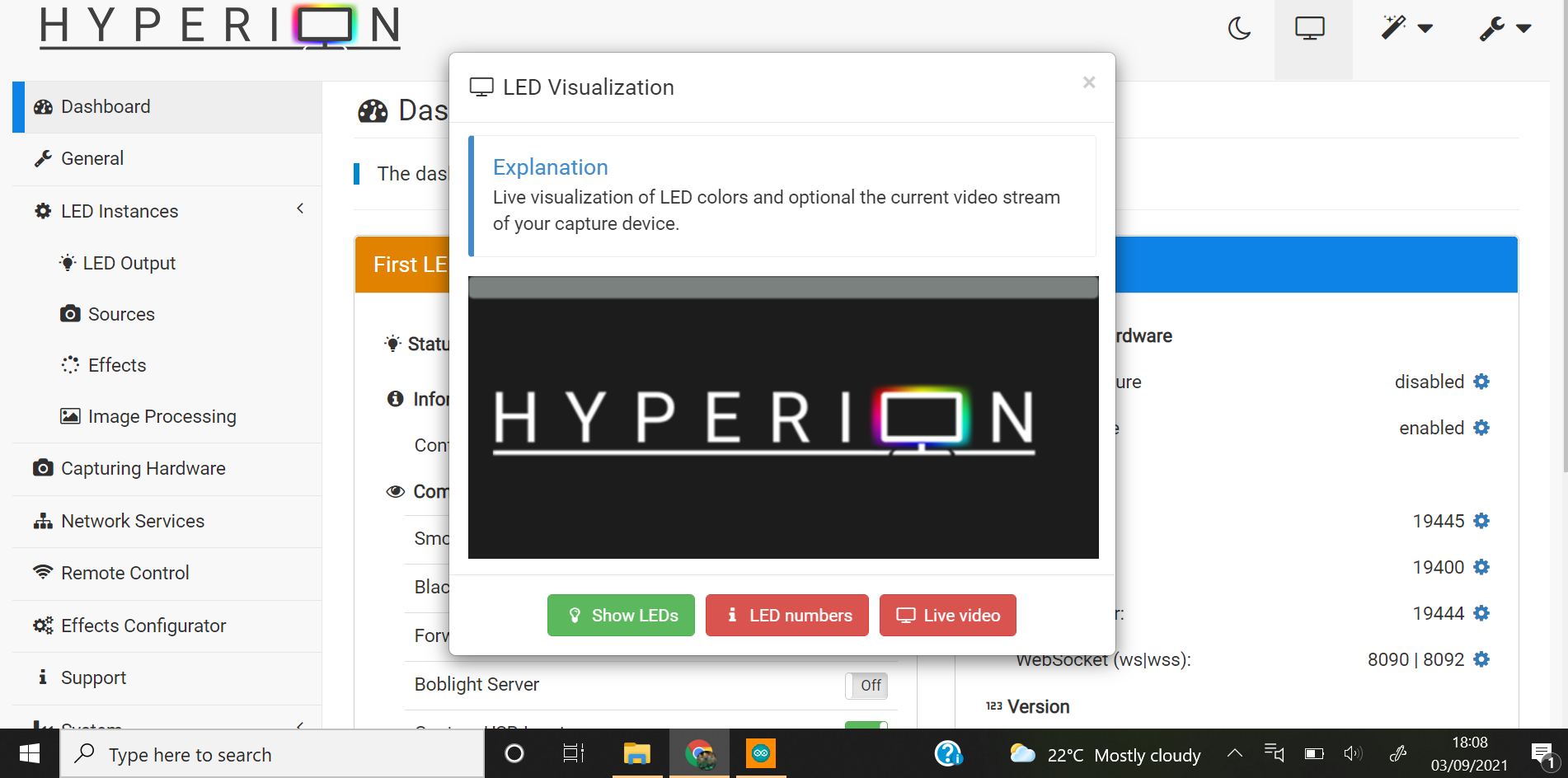Click the LED visualization monitor icon
This screenshot has height=778, width=1568.
click(x=1309, y=29)
